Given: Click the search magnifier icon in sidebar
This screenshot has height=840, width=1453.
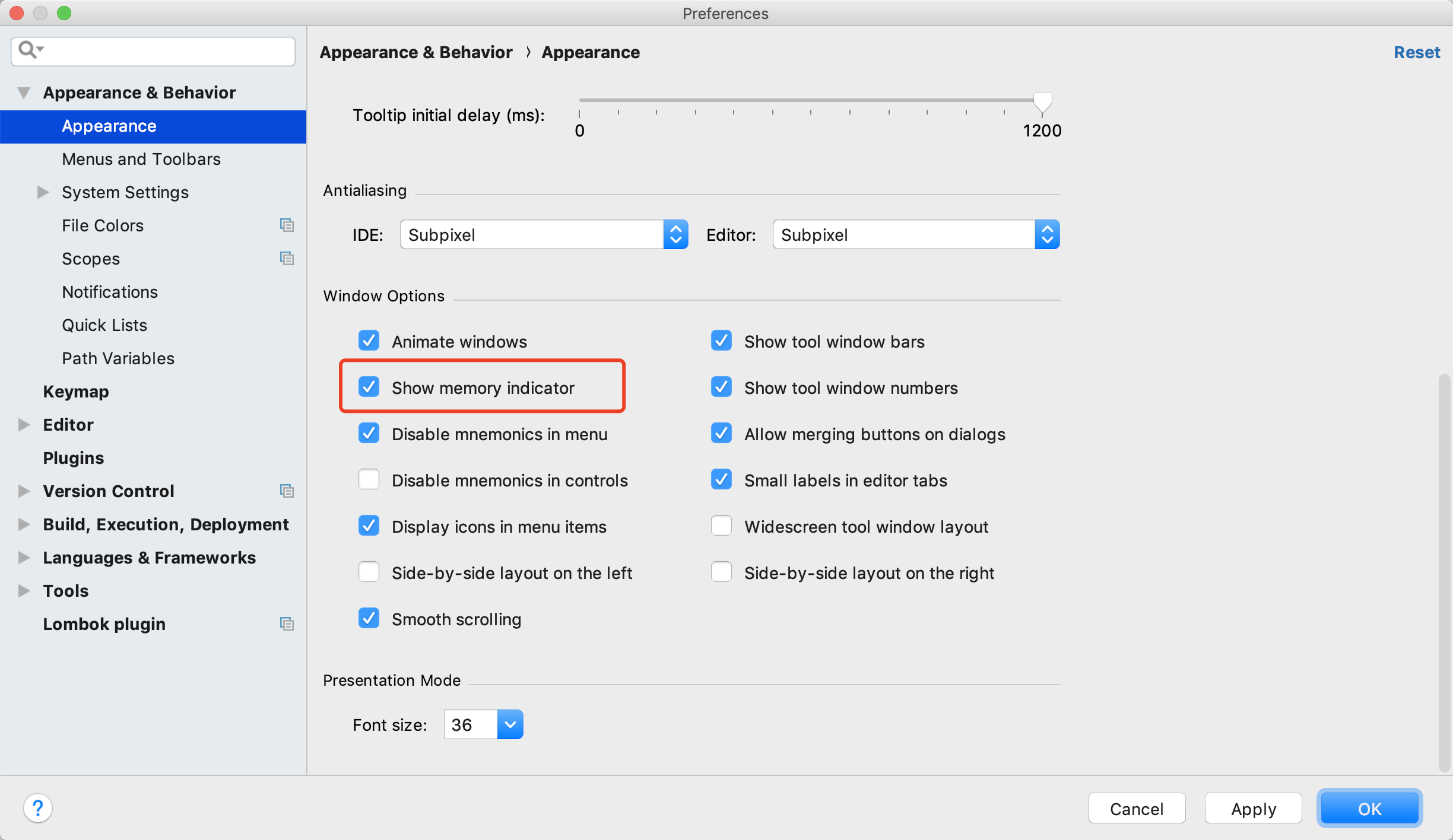Looking at the screenshot, I should 30,50.
